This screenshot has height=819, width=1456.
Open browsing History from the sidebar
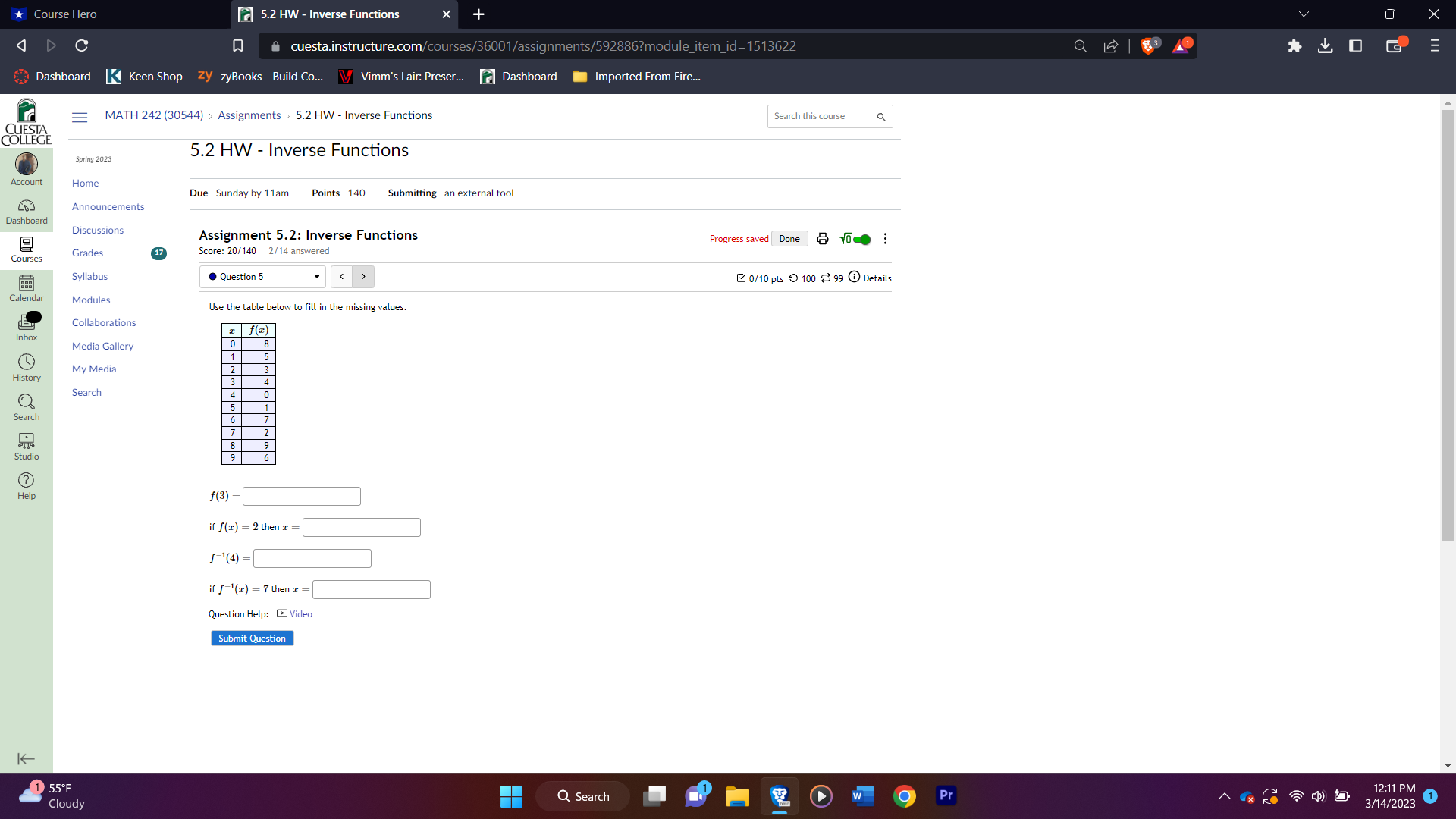(27, 367)
